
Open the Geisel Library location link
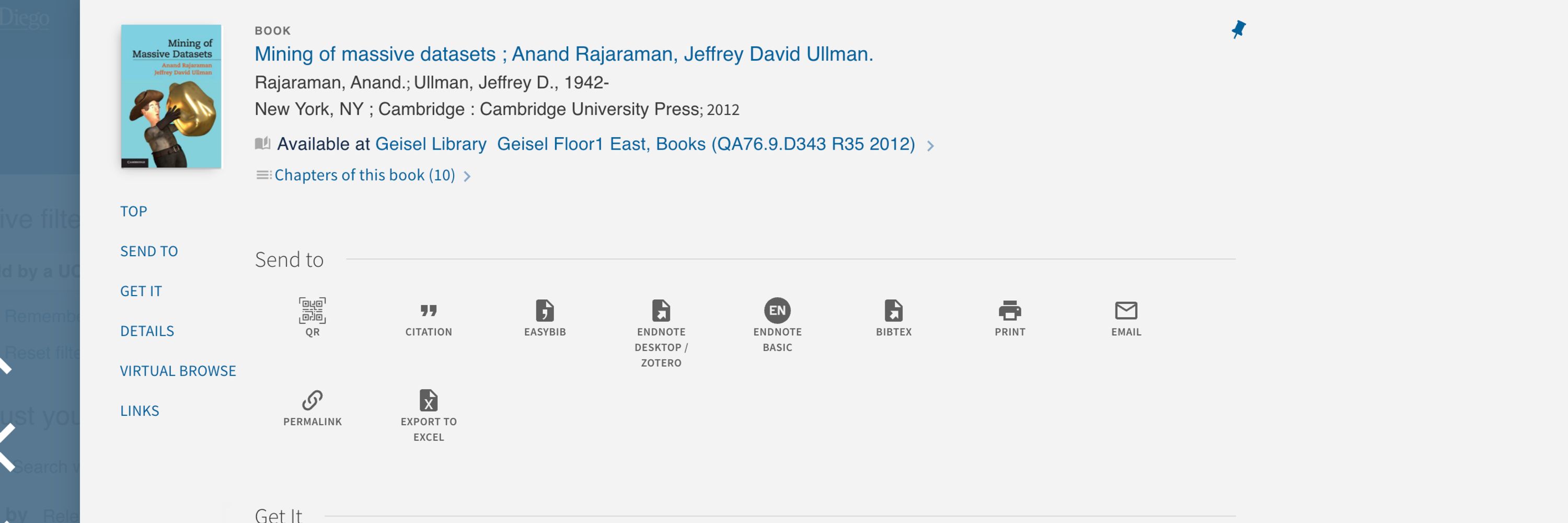[430, 144]
